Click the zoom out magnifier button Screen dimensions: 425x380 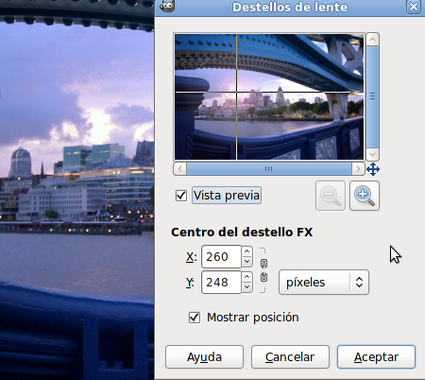pyautogui.click(x=330, y=196)
